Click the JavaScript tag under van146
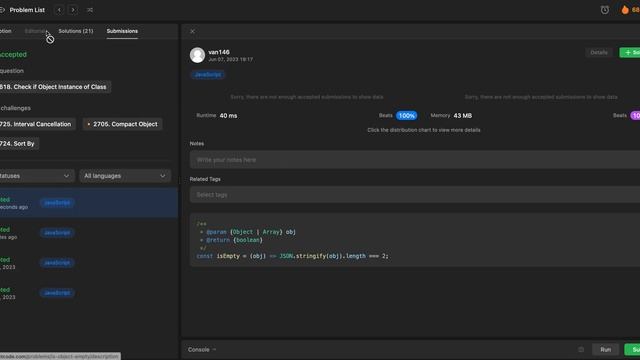Screen dimensions: 640x360 [208, 75]
